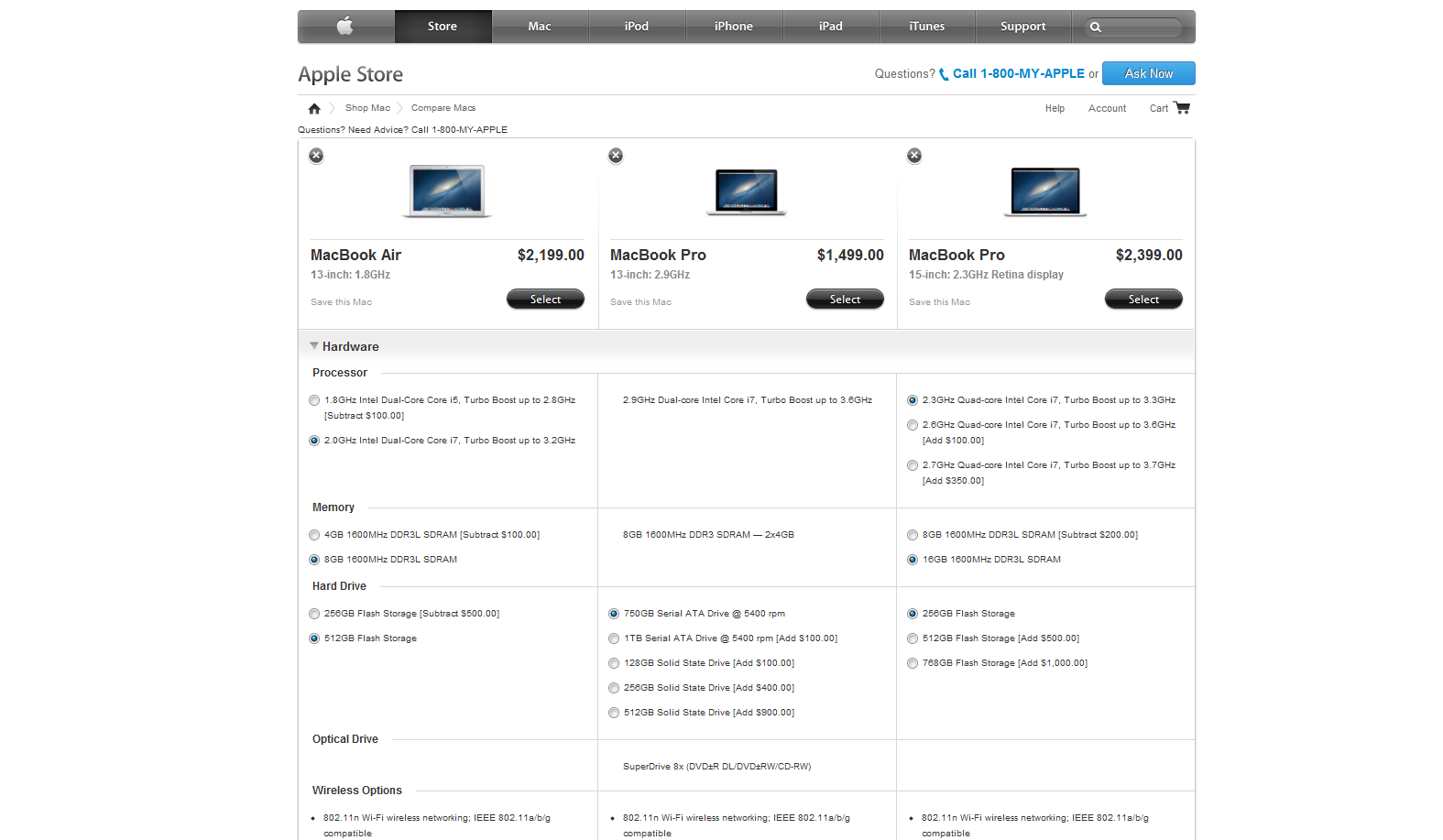
Task: Choose 8GB memory for MacBook Air
Action: (x=314, y=560)
